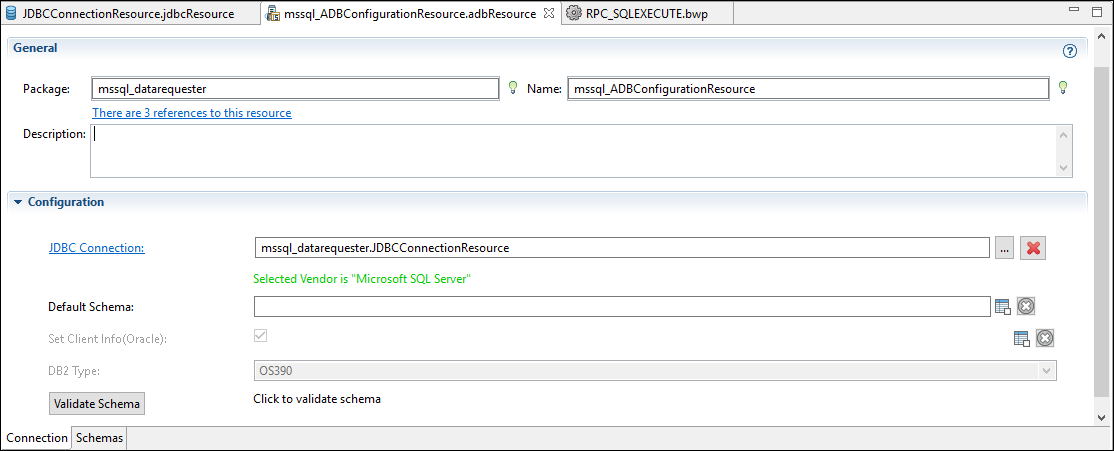Open the DB2 Type dropdown

coord(1046,371)
